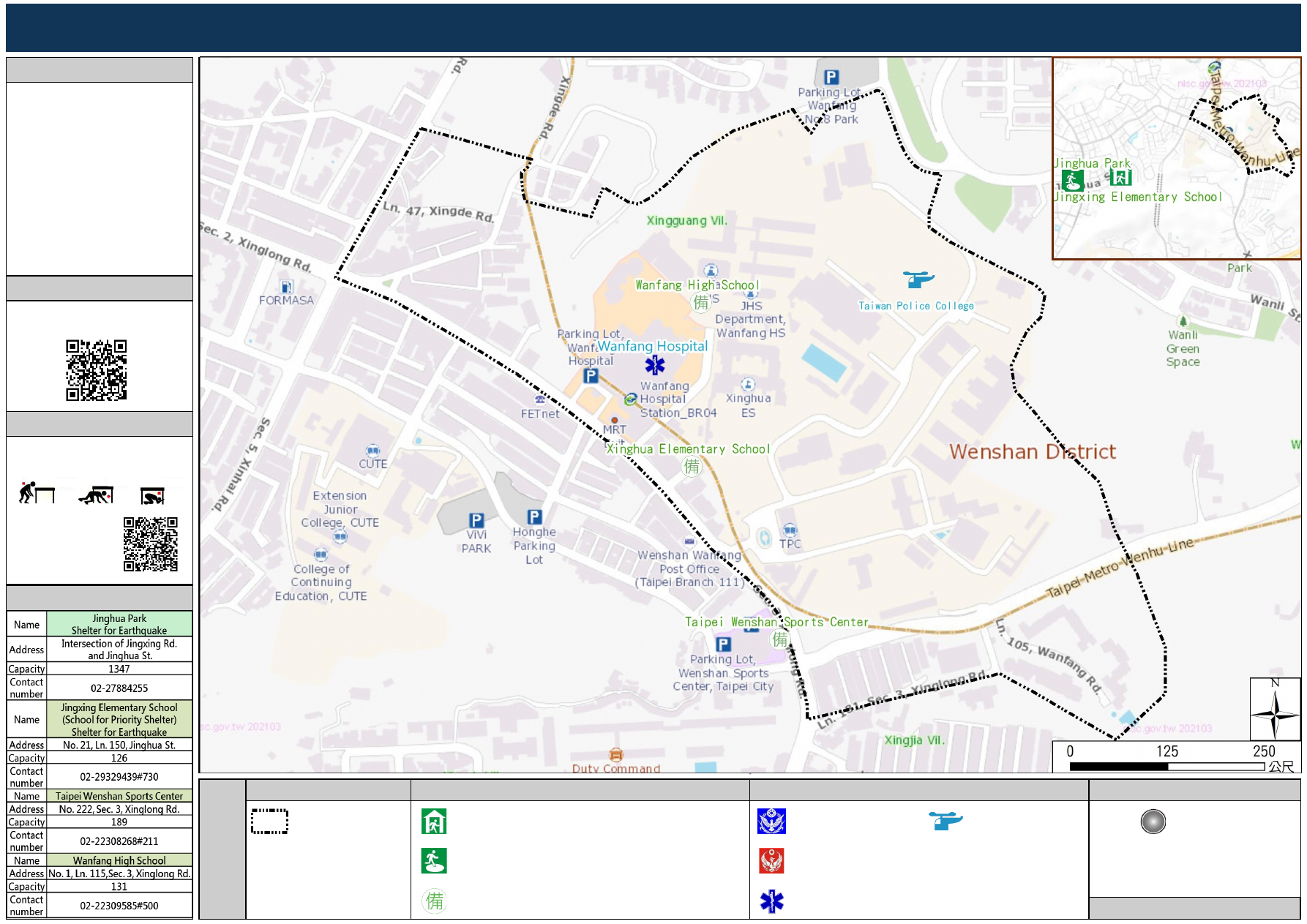Image resolution: width=1307 pixels, height=924 pixels.
Task: Click the address No. 21, Ln. 150, Jinghua St.
Action: tap(119, 745)
